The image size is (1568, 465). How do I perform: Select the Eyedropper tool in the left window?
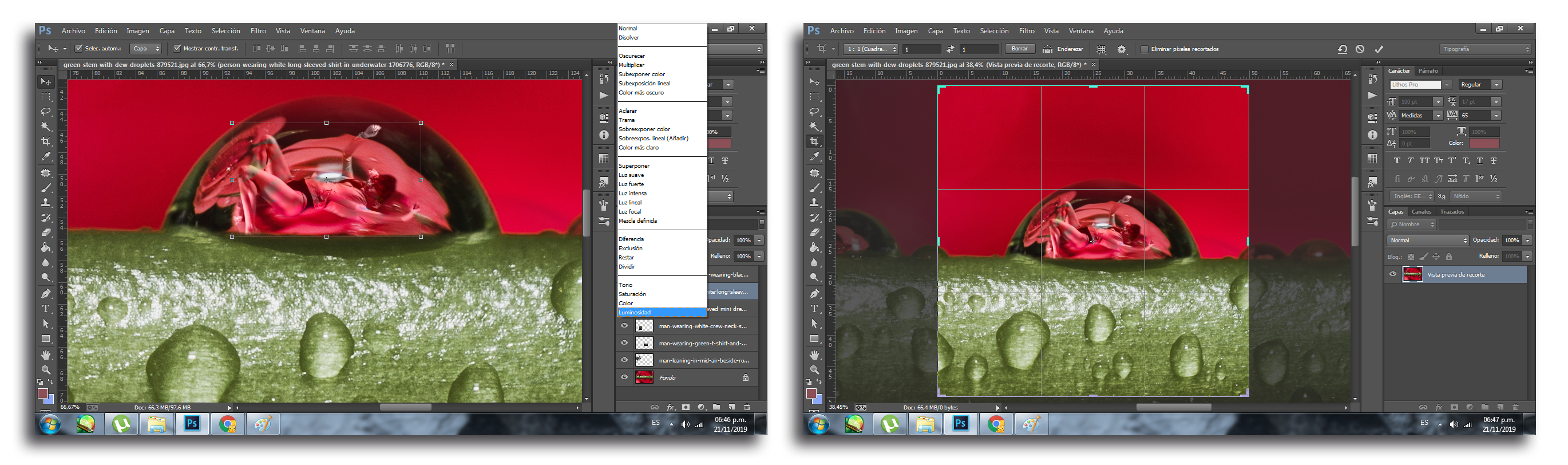tap(46, 157)
